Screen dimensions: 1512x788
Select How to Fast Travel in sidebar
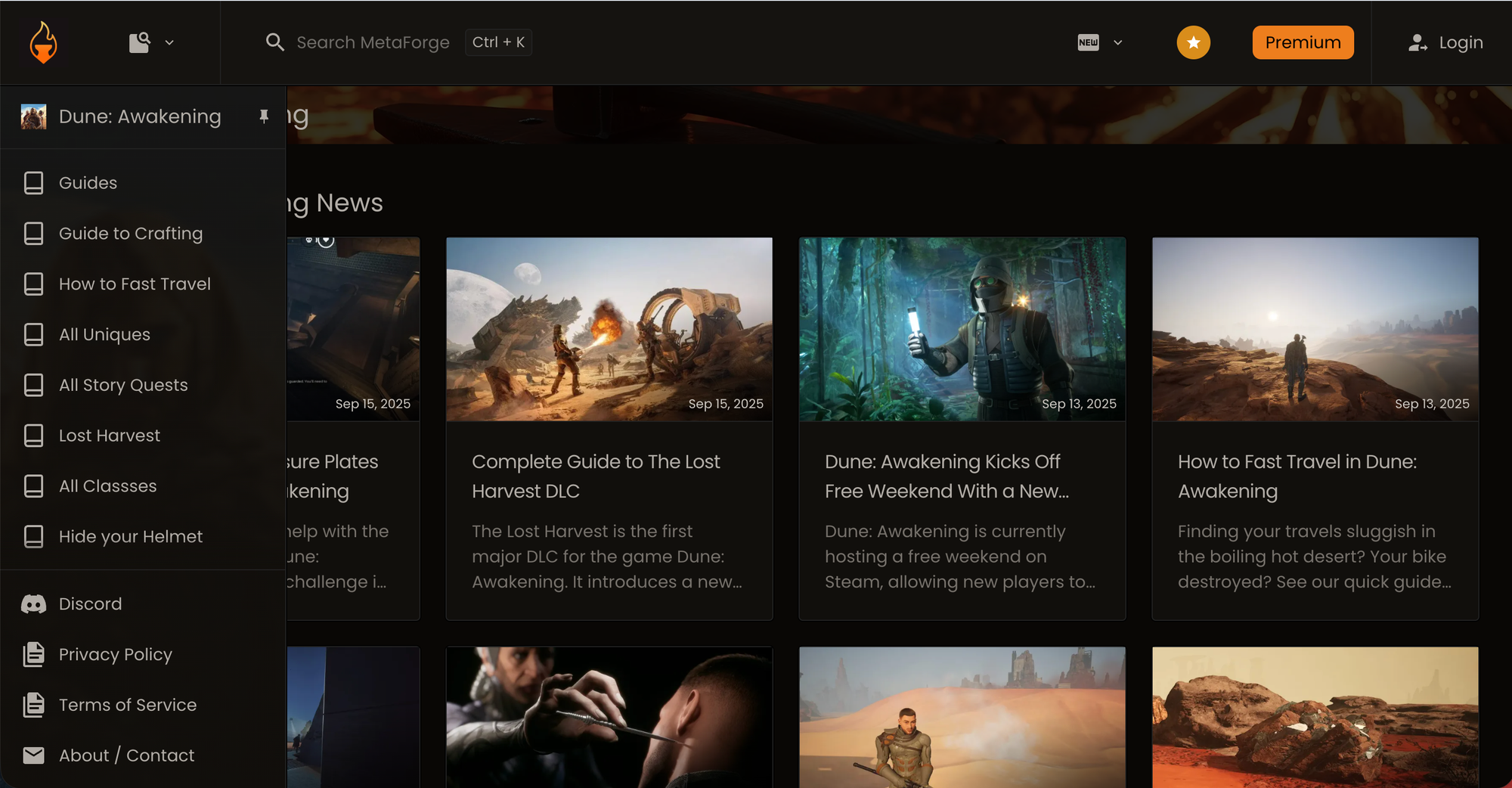tap(135, 284)
